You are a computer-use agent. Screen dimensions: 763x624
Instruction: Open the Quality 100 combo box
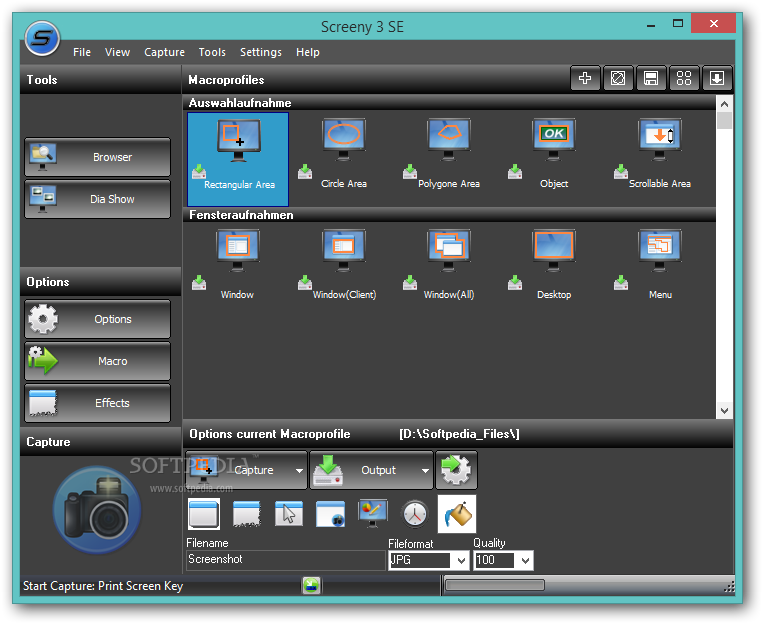coord(503,560)
